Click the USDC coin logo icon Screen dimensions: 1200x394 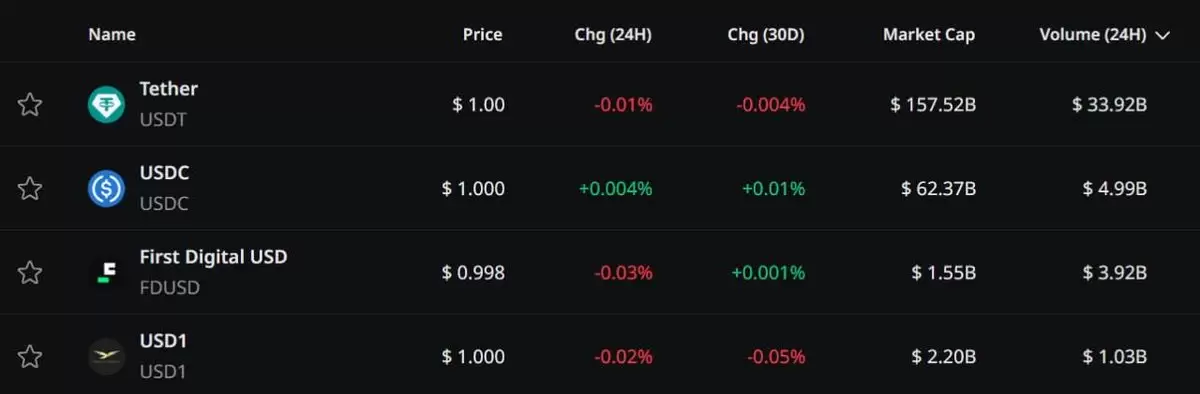tap(107, 188)
